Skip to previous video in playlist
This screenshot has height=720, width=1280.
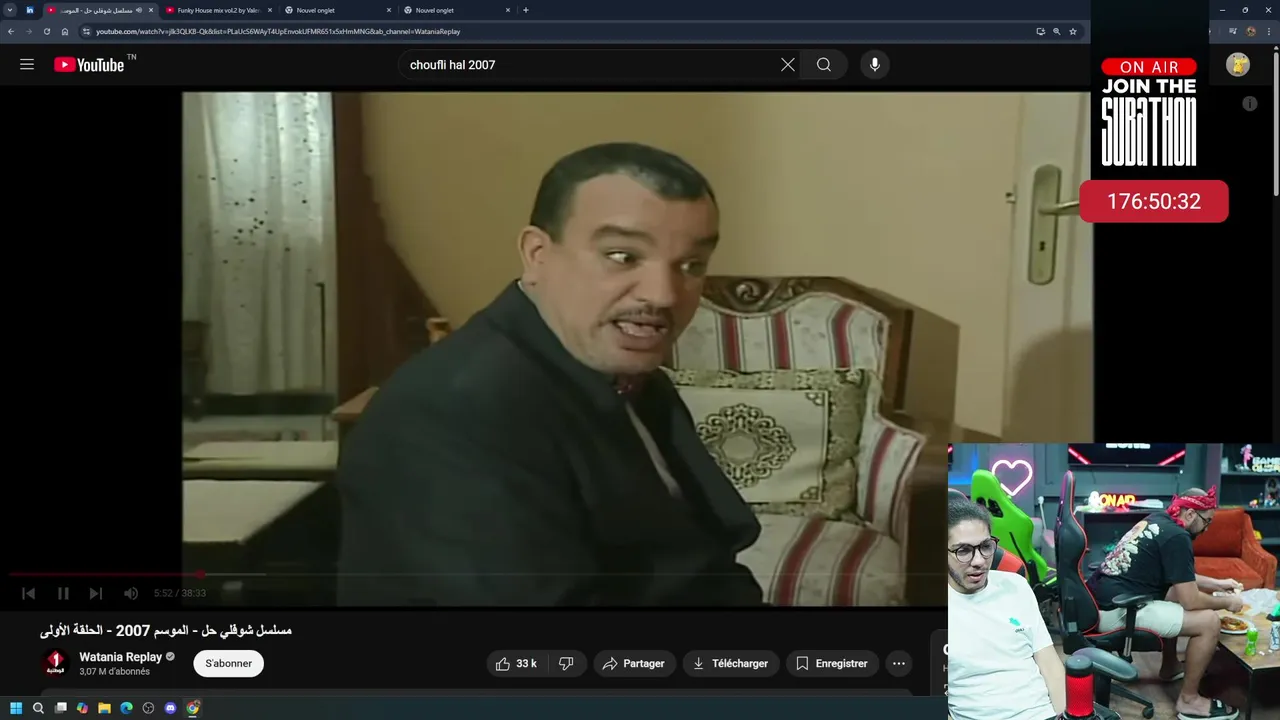[29, 593]
